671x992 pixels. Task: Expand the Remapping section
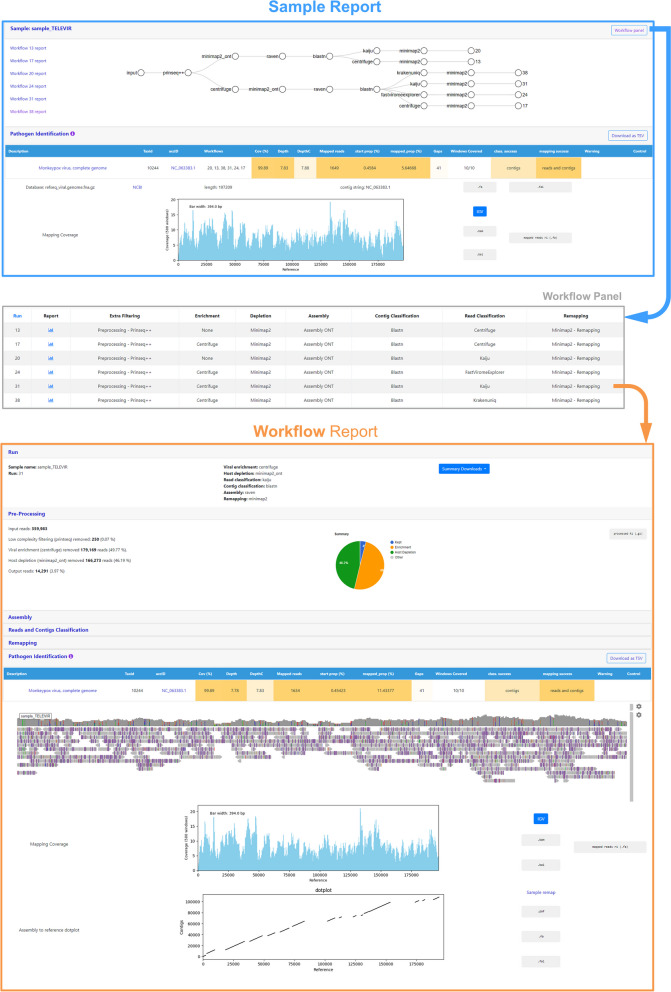23,643
